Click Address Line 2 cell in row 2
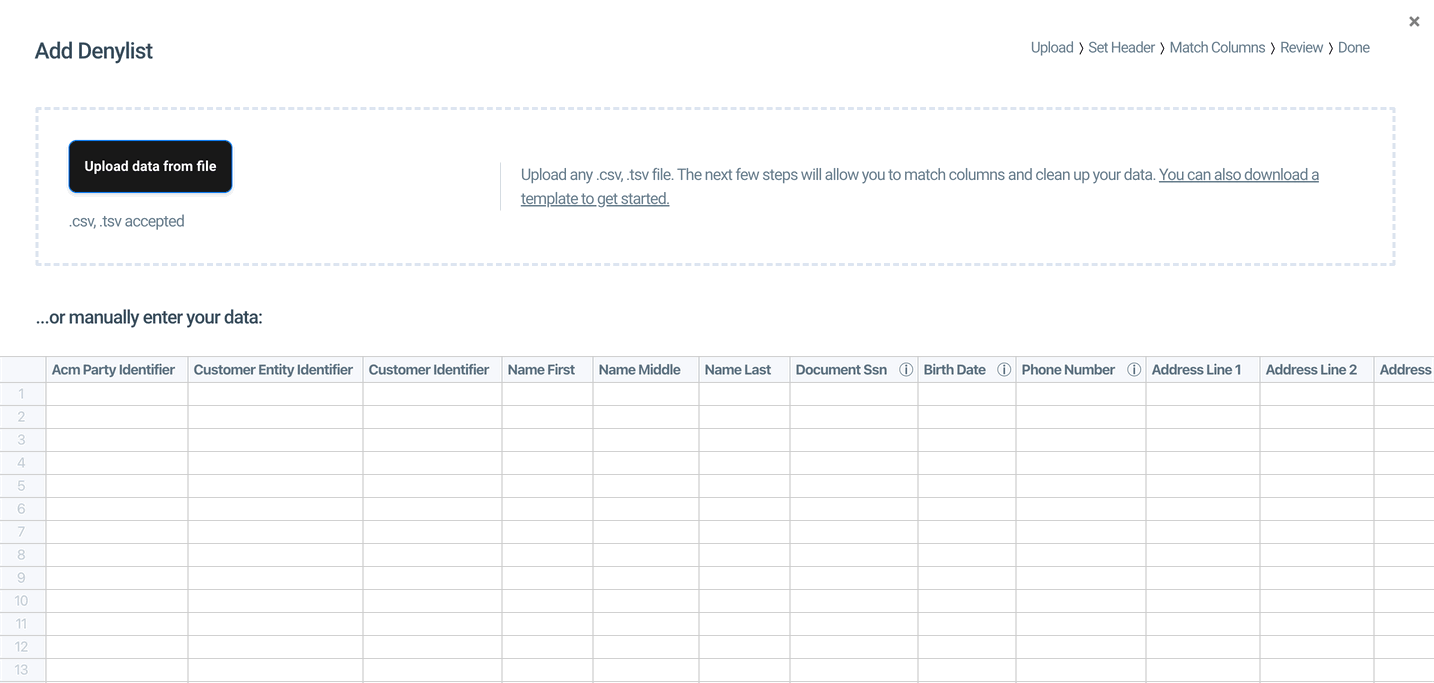1434x683 pixels. 1317,417
